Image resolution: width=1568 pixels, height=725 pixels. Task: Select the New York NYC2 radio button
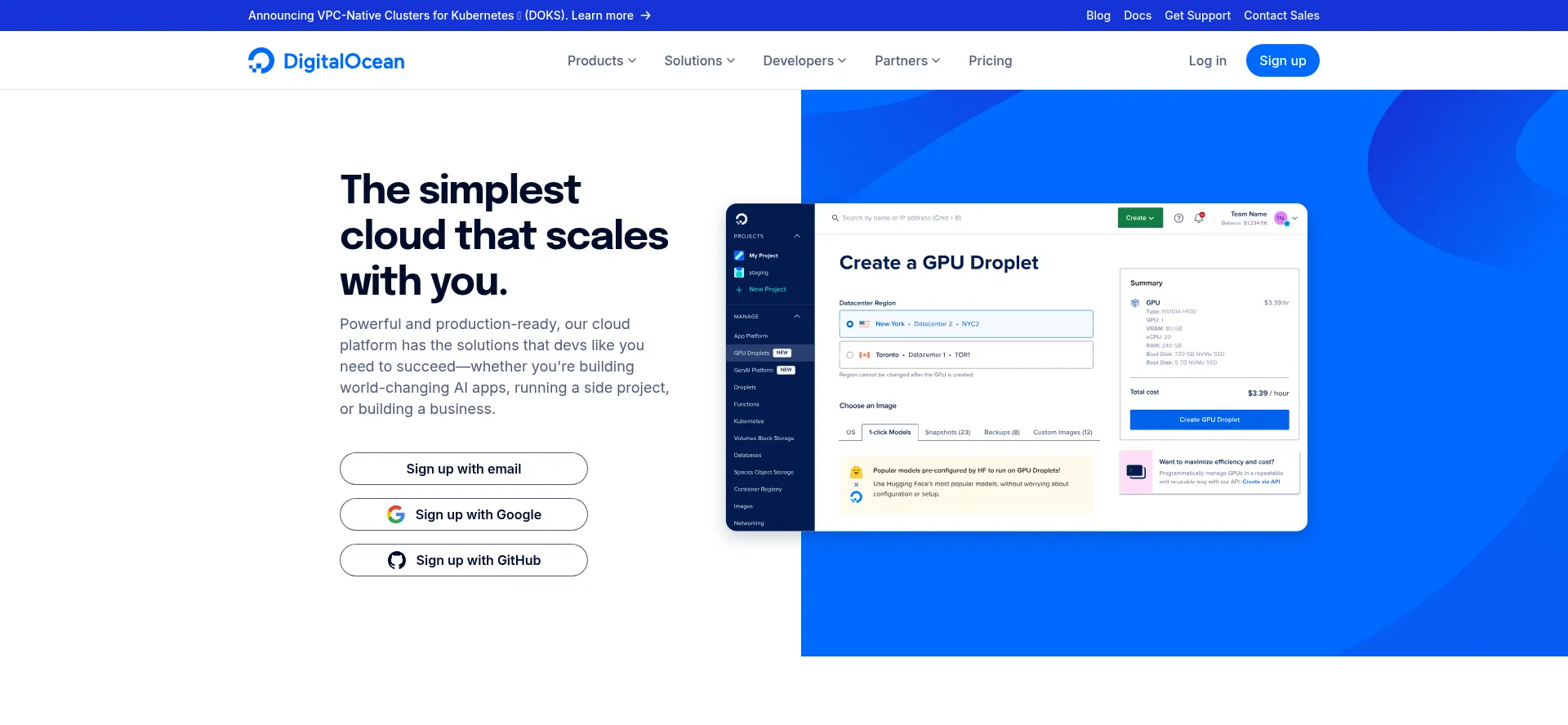pyautogui.click(x=850, y=324)
